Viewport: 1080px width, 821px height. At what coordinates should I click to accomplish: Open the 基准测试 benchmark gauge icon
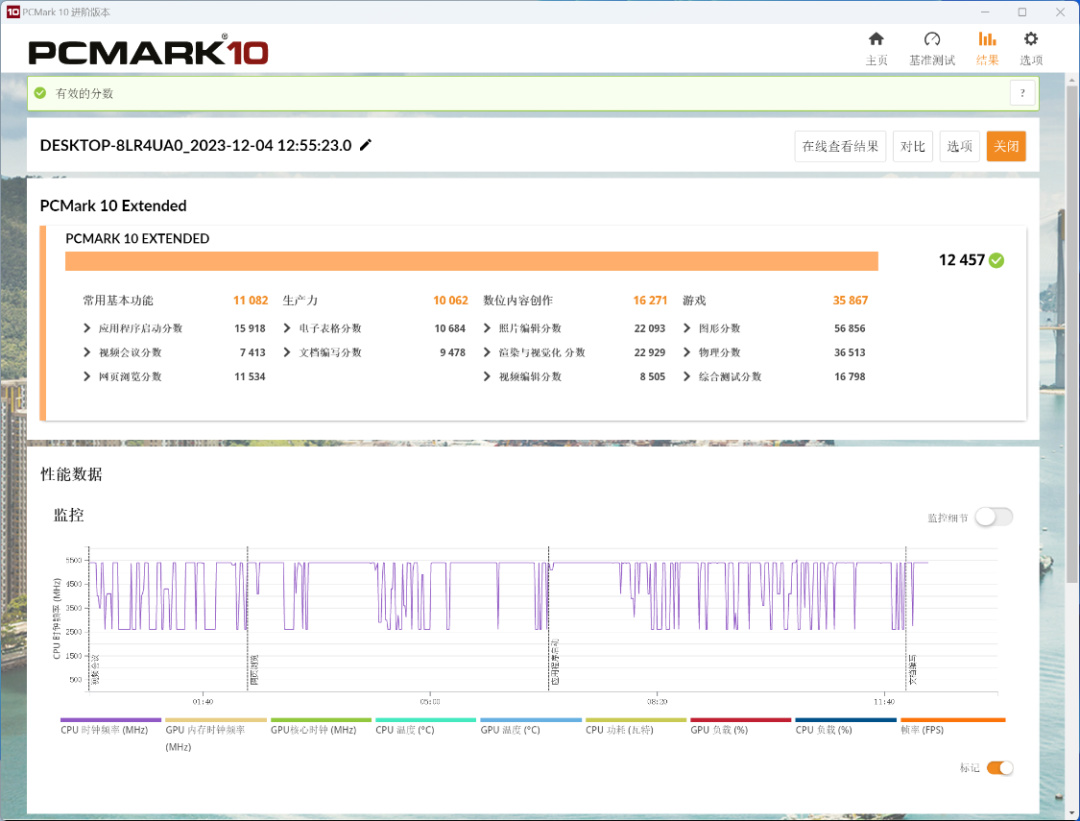932,39
